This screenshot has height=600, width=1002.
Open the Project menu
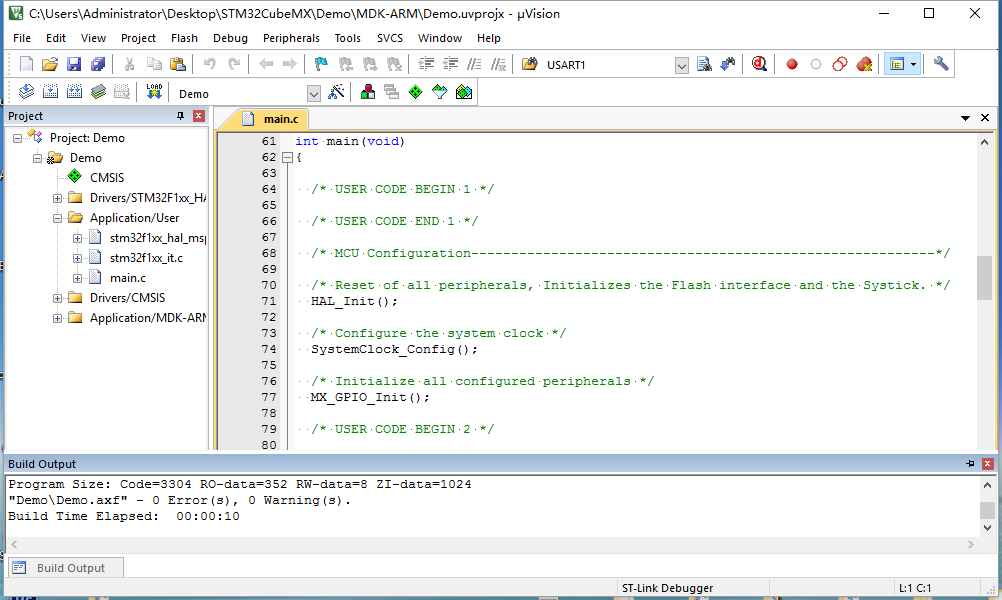(138, 38)
